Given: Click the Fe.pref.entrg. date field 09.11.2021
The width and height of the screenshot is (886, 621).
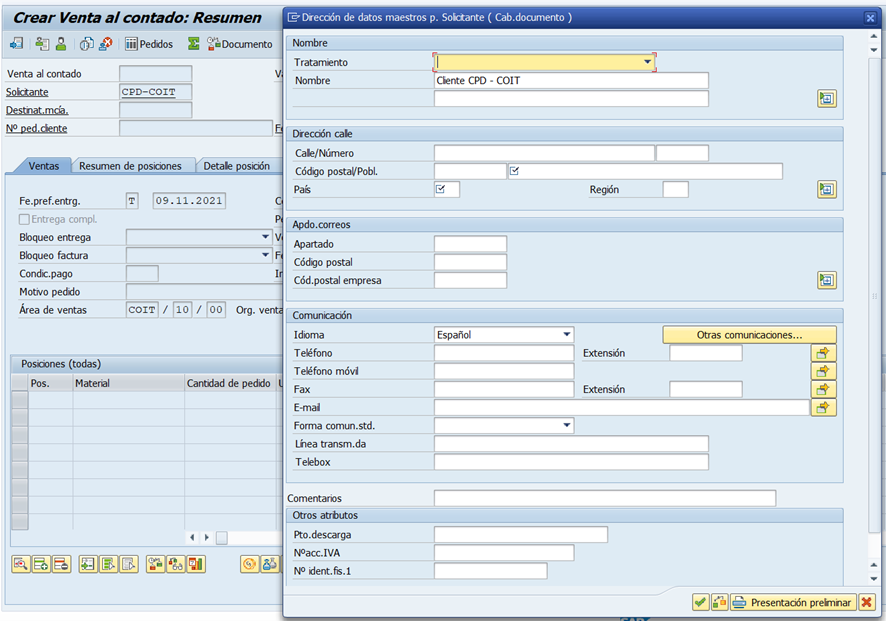Looking at the screenshot, I should [x=189, y=201].
